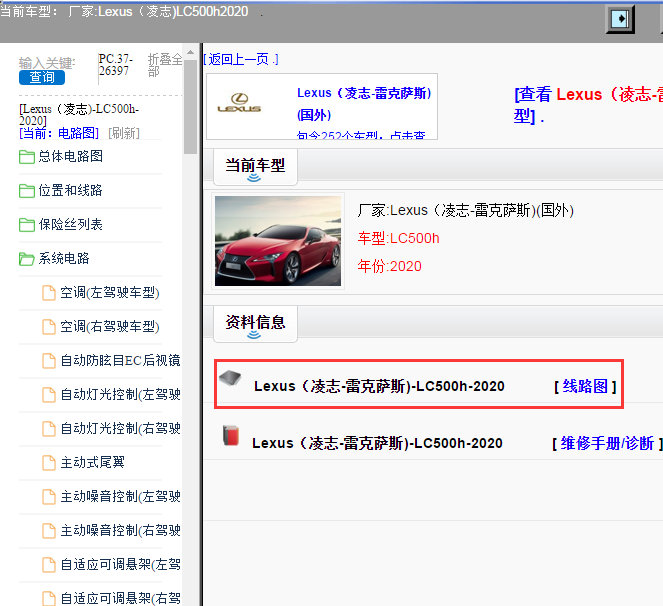The width and height of the screenshot is (663, 606).
Task: Collapse the 系统电路 folder
Action: point(64,258)
